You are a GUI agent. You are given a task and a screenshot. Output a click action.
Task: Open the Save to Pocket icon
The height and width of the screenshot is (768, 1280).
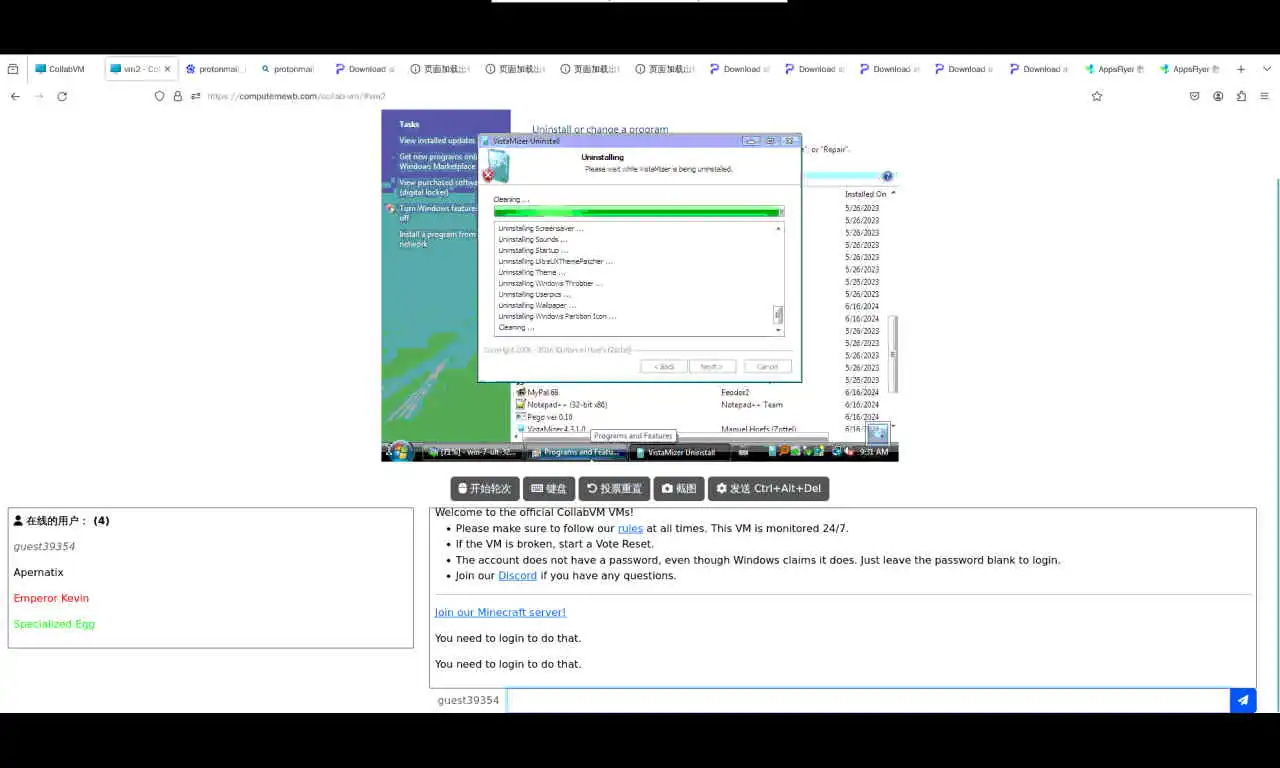tap(1194, 96)
